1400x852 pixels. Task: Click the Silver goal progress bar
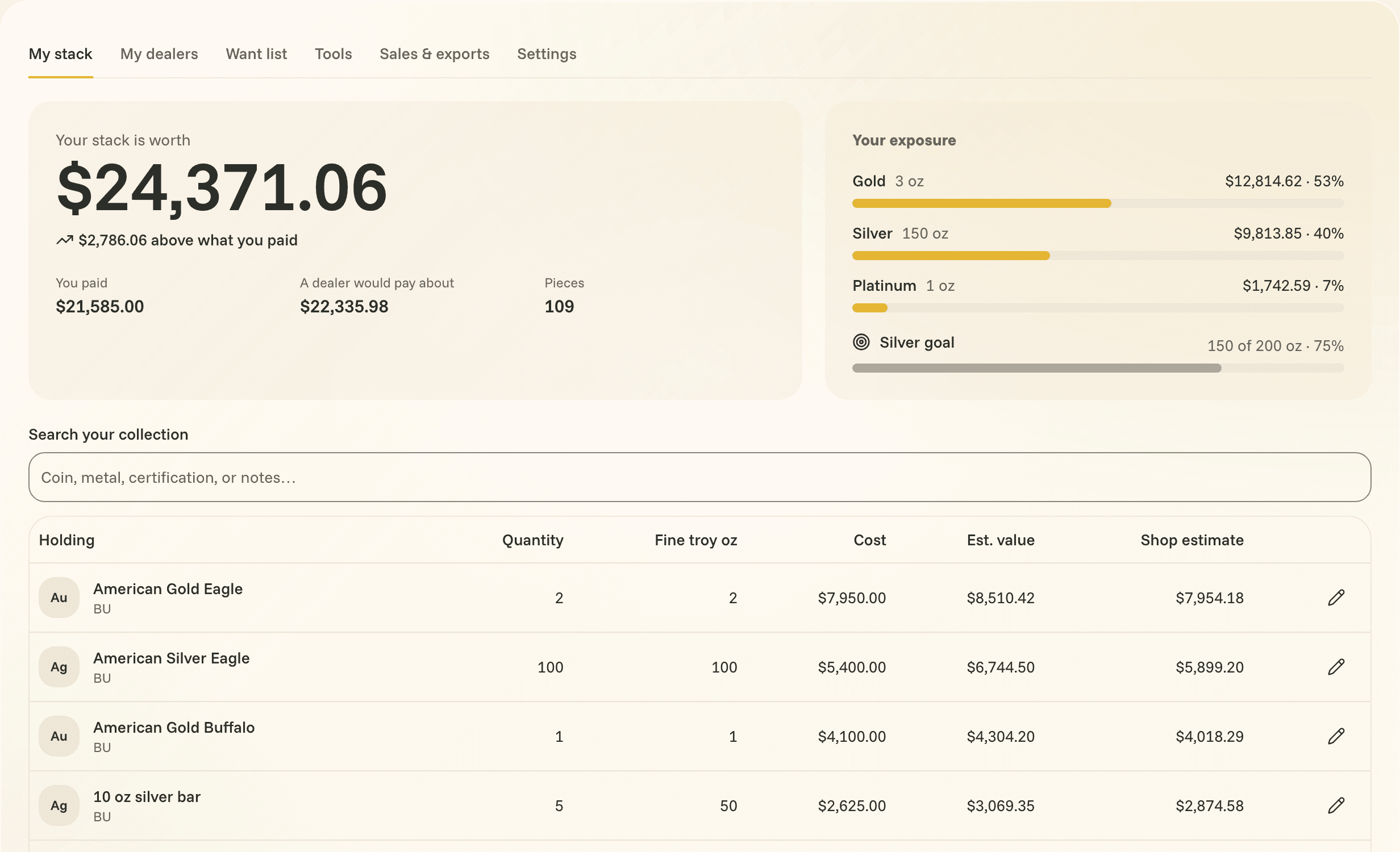point(1098,368)
